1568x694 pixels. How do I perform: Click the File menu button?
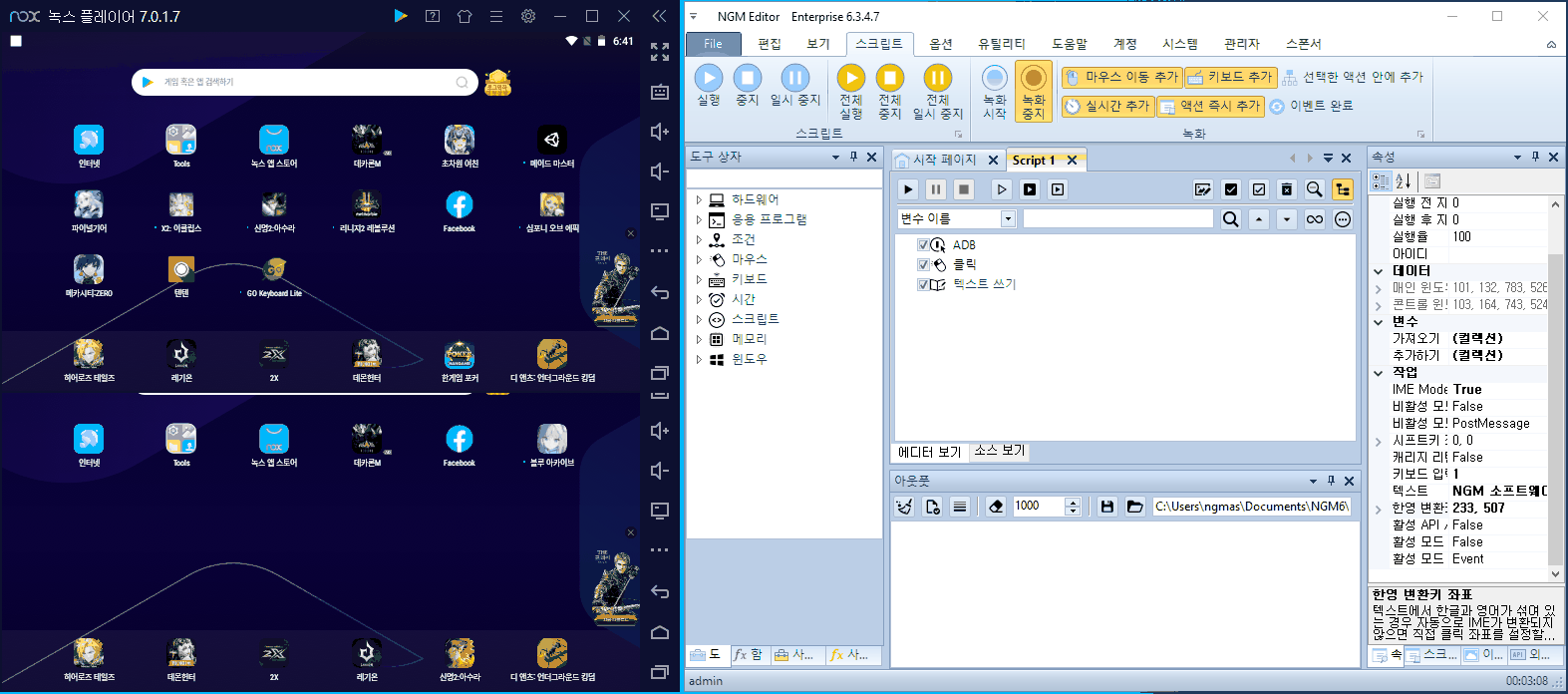[713, 44]
